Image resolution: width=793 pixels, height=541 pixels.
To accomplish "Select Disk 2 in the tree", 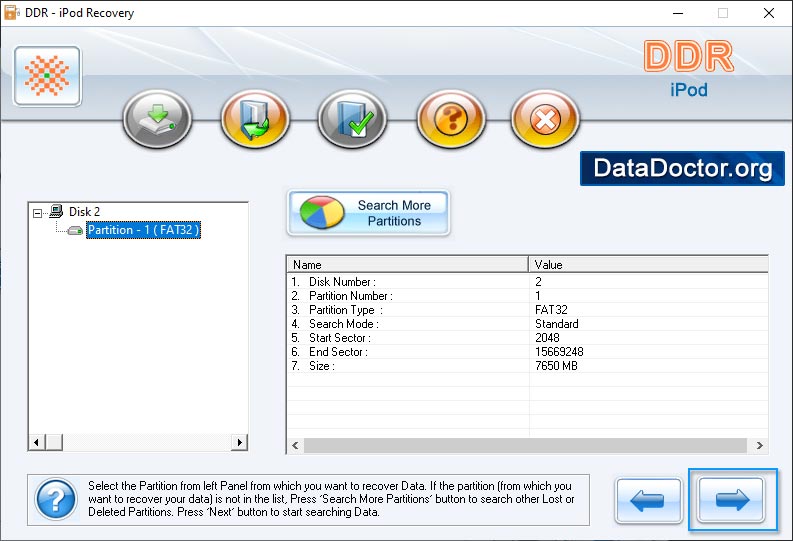I will click(84, 212).
